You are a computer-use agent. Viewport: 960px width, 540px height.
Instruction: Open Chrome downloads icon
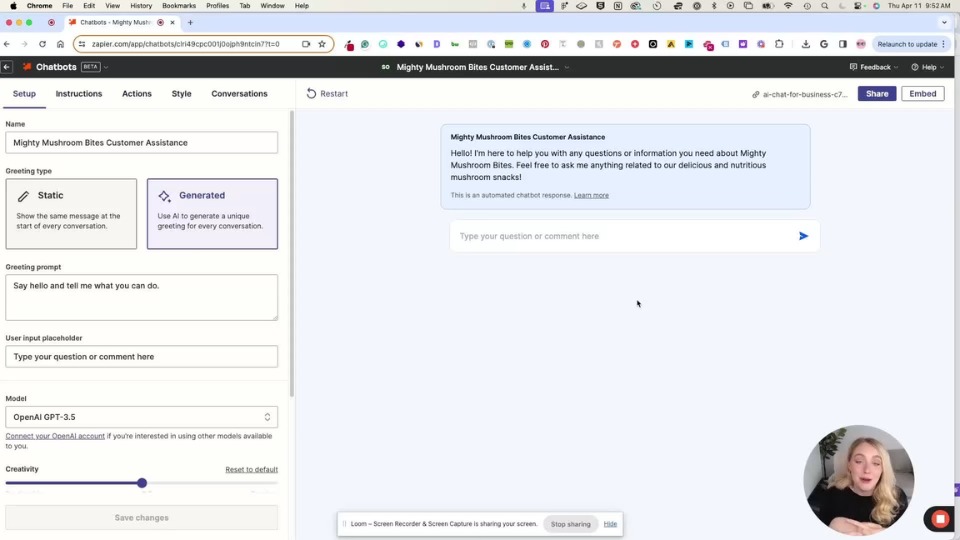pyautogui.click(x=806, y=44)
